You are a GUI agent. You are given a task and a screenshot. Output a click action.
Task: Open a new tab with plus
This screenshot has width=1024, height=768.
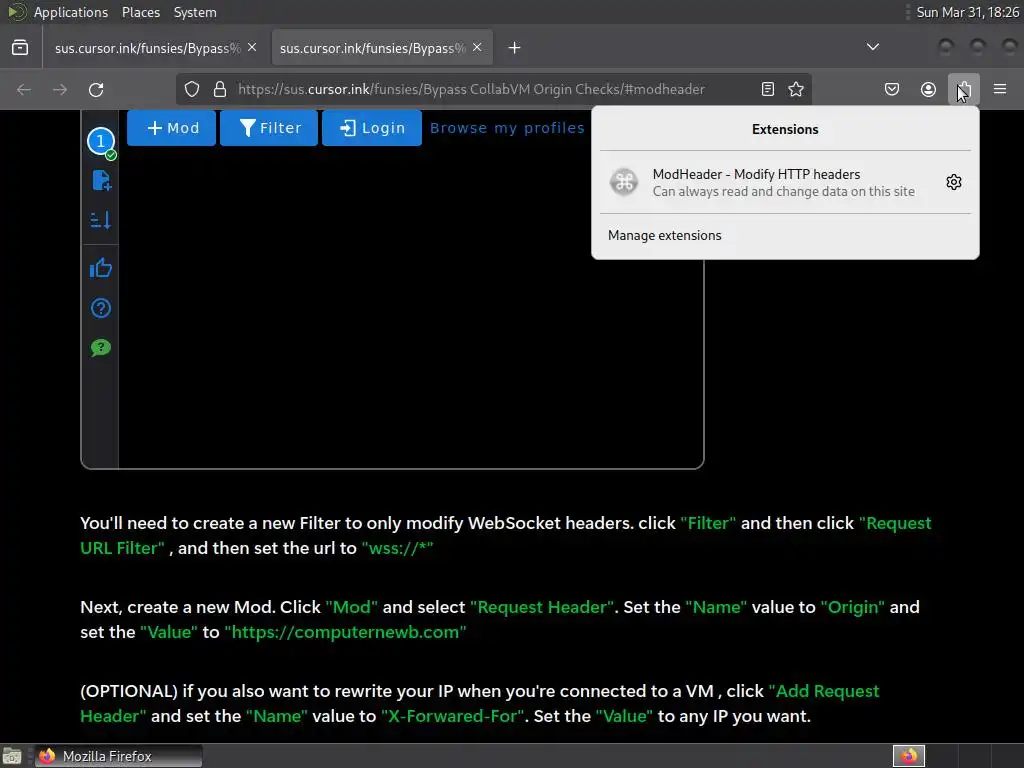point(515,48)
